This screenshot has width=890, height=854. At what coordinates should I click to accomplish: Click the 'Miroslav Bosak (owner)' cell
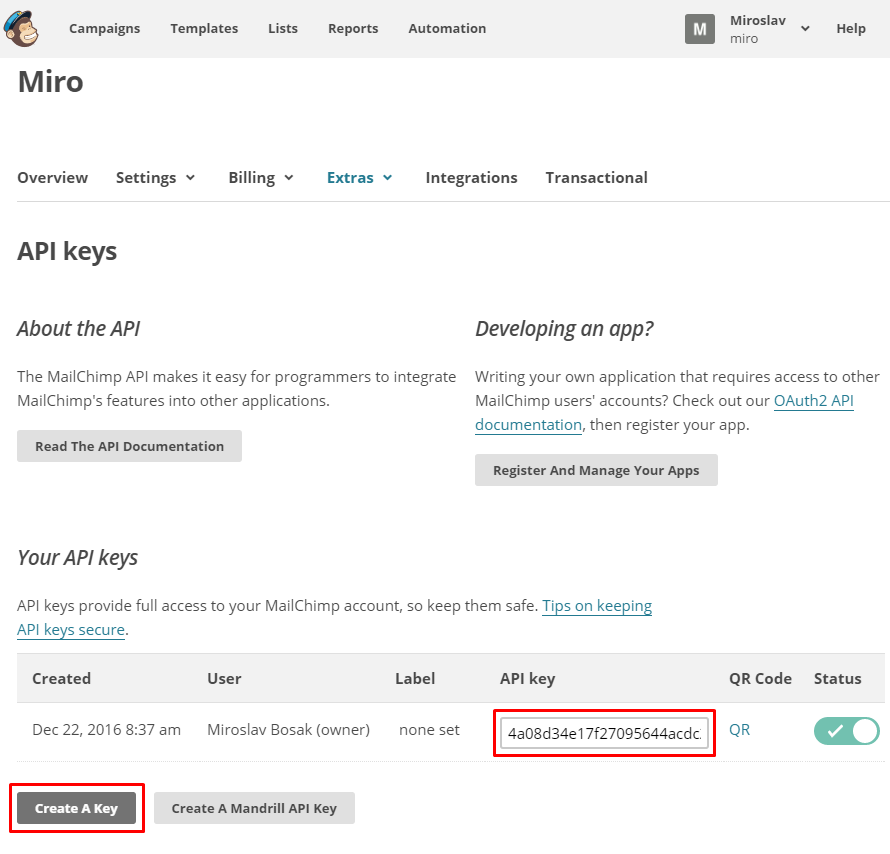(x=288, y=730)
